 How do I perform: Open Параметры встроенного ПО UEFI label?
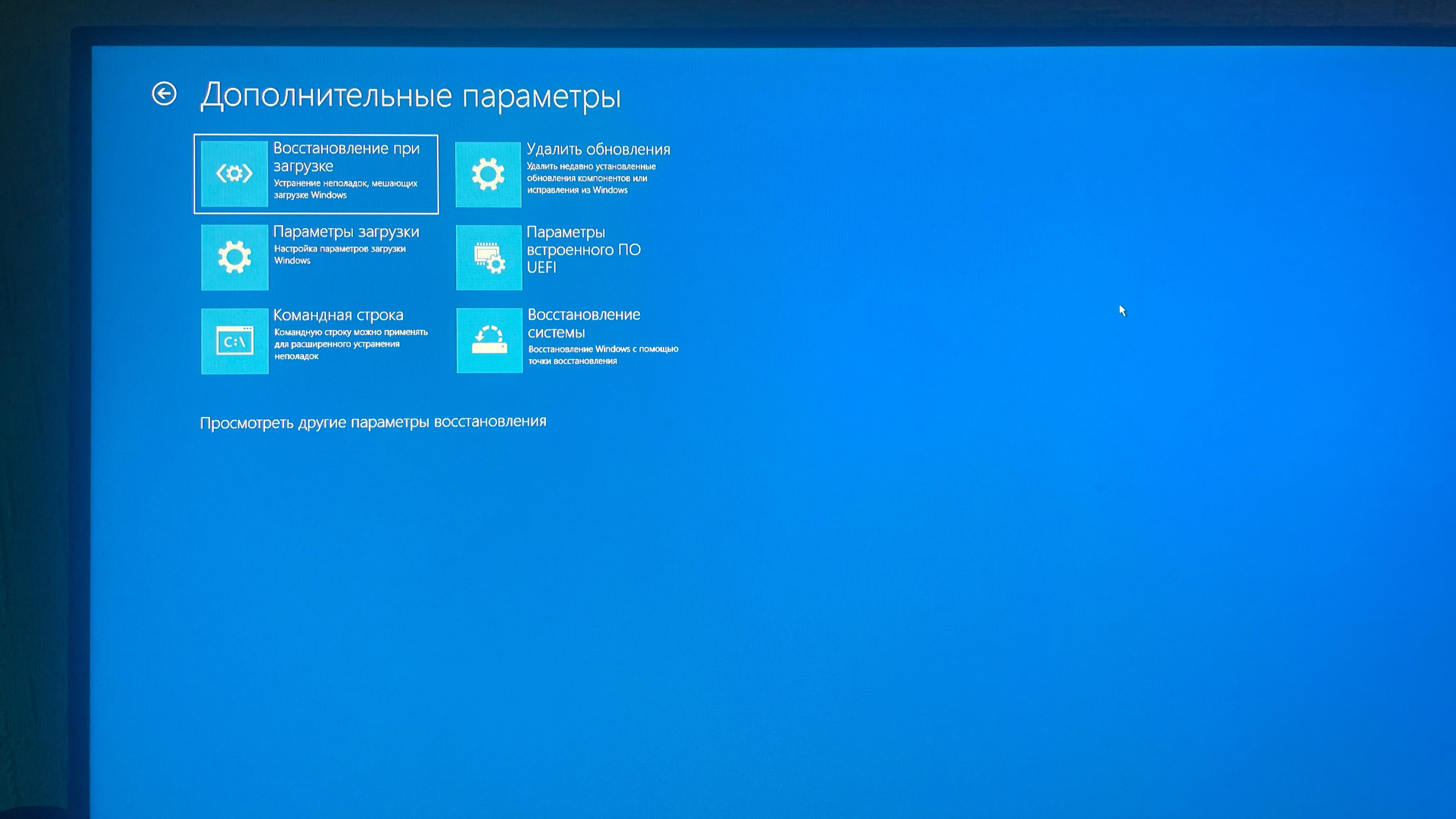[583, 249]
